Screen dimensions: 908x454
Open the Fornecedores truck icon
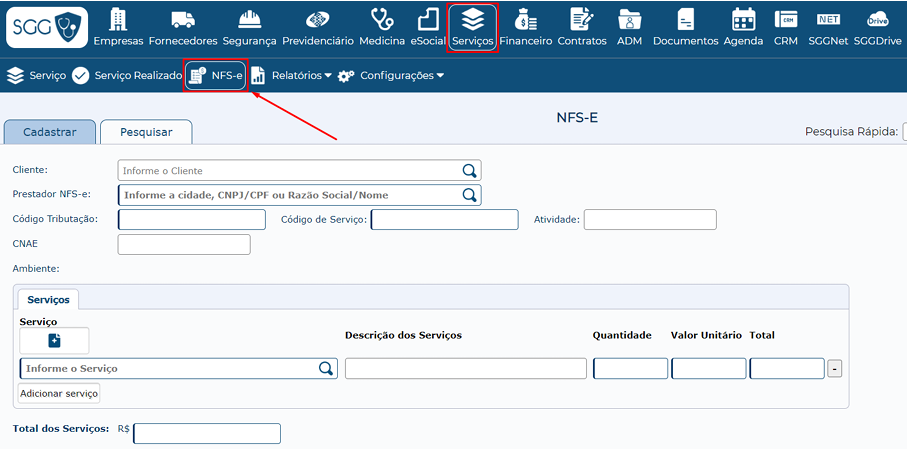(x=182, y=19)
